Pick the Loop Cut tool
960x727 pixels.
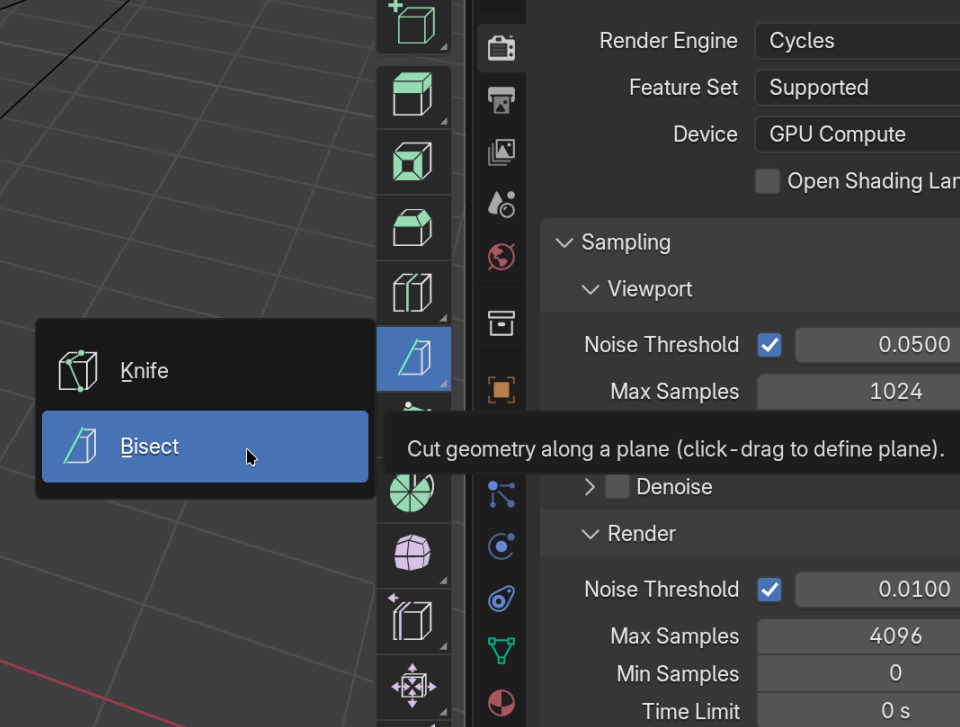click(412, 294)
